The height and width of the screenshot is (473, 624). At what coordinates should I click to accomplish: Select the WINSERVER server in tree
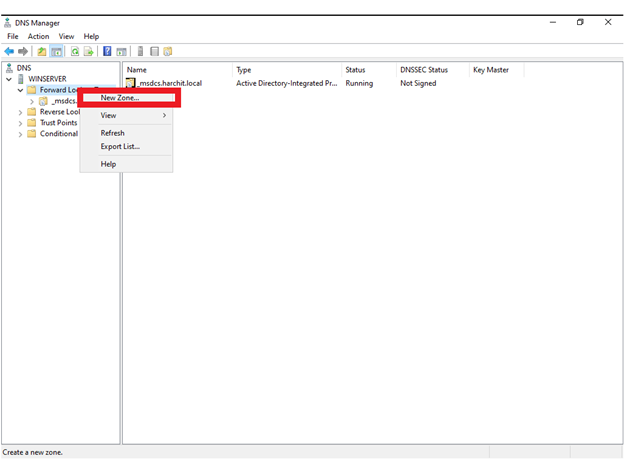tap(47, 79)
